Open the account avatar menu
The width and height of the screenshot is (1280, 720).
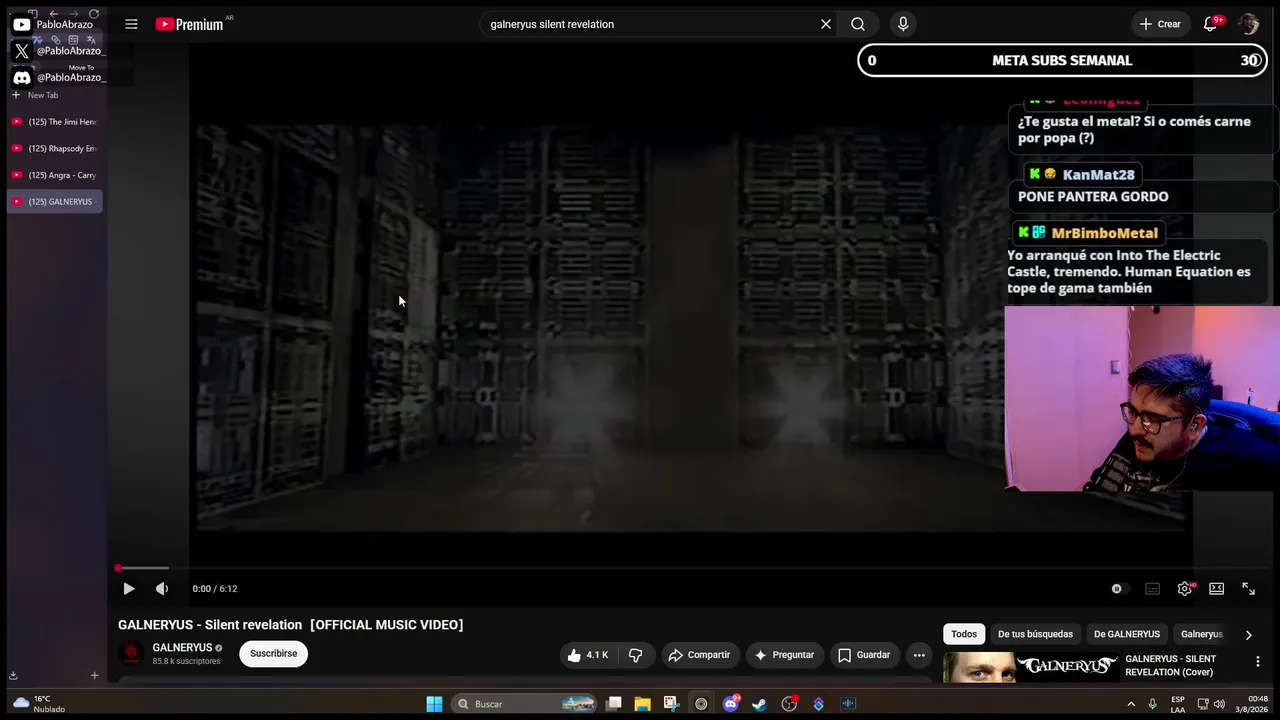coord(1248,24)
